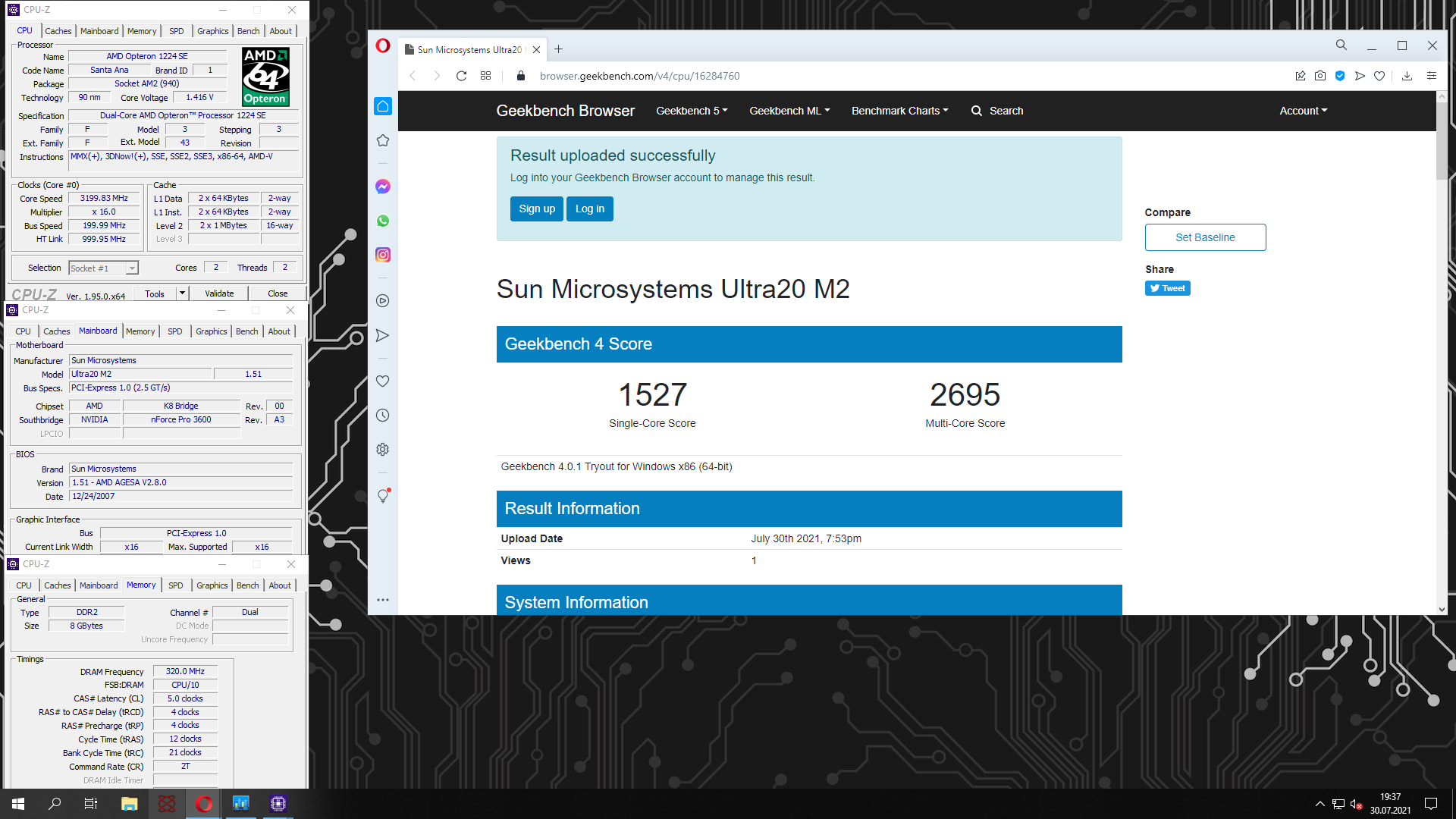The image size is (1456, 819).
Task: Open the Geekbench ML dropdown menu
Action: point(789,111)
